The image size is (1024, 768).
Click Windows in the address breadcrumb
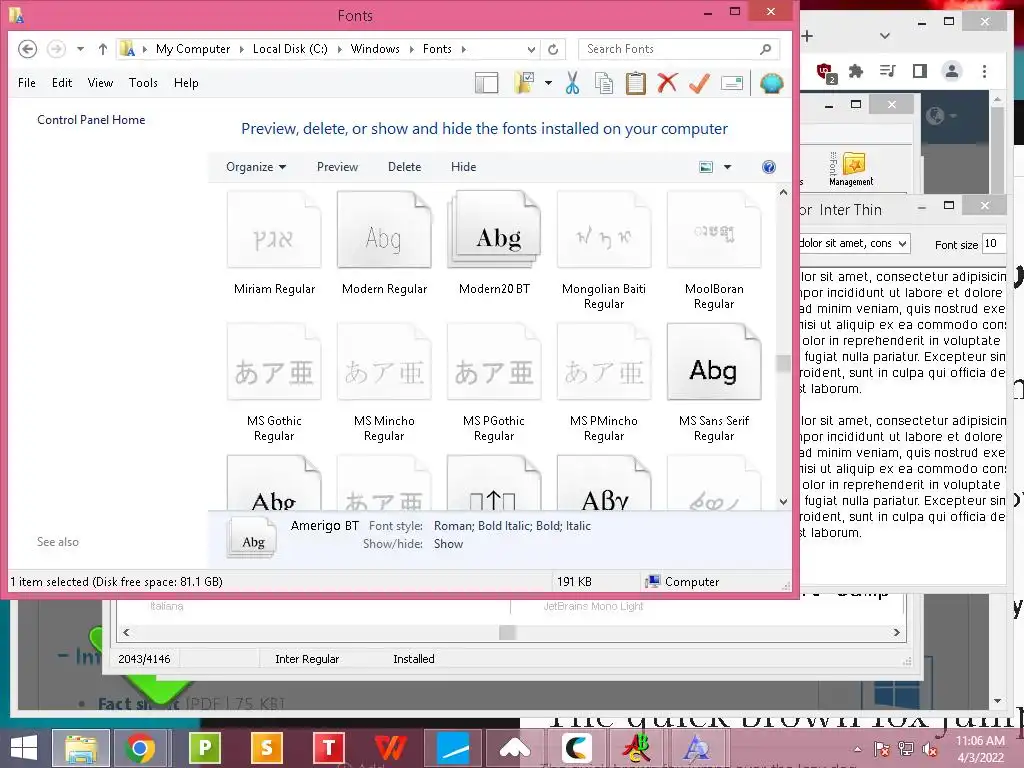[375, 49]
